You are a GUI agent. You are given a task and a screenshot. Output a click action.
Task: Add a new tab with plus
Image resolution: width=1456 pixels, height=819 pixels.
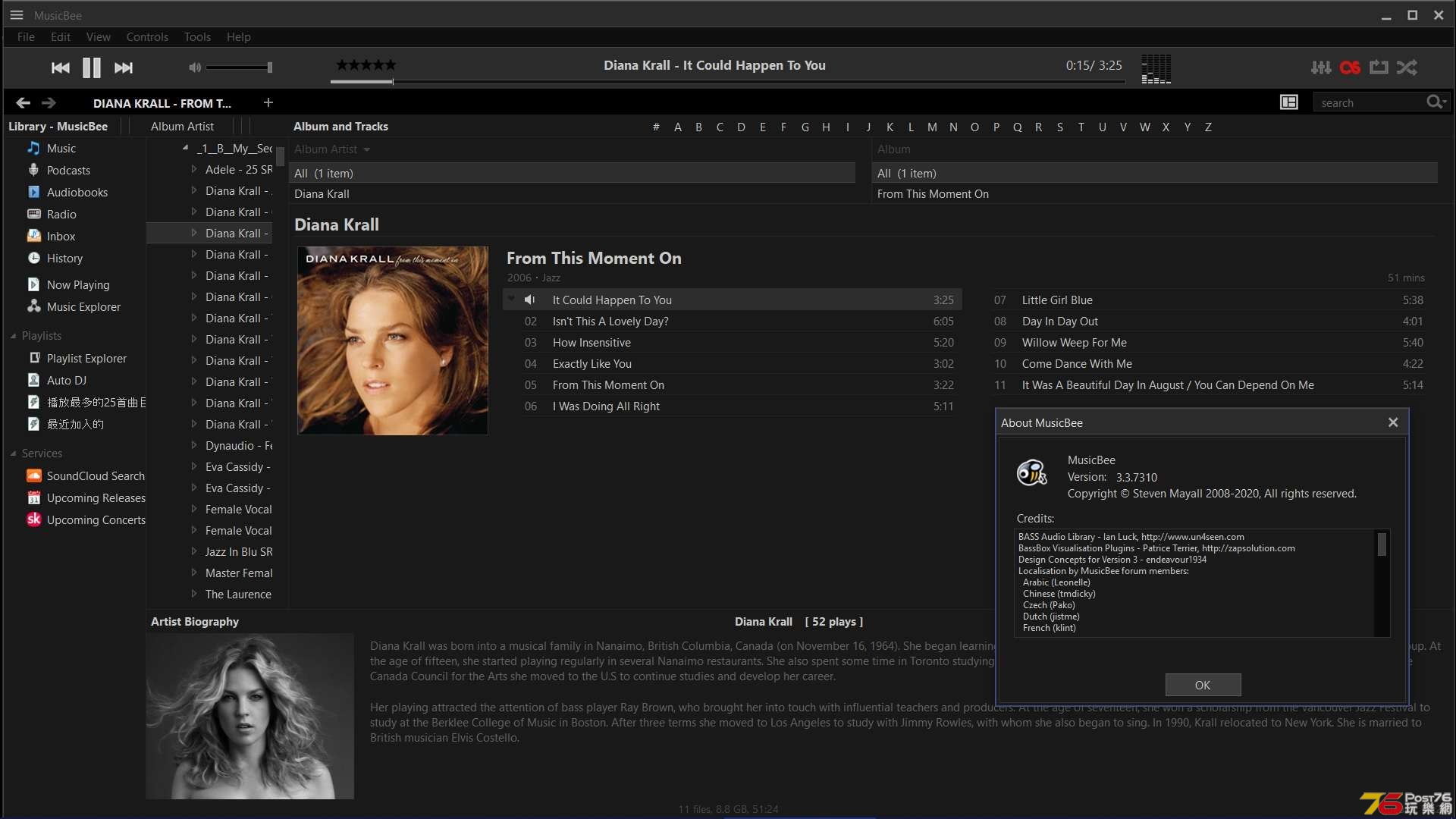tap(268, 102)
